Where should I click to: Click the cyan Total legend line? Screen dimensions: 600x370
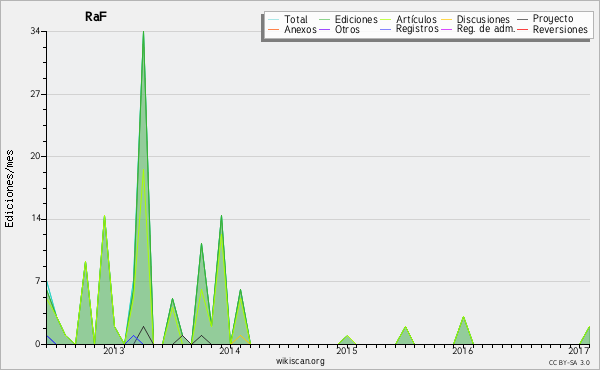[x=273, y=19]
